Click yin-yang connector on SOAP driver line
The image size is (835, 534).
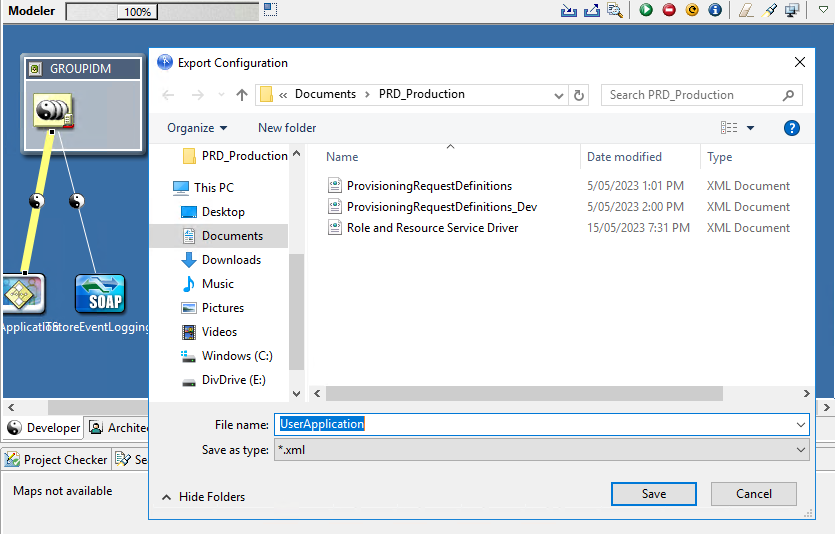pos(77,201)
